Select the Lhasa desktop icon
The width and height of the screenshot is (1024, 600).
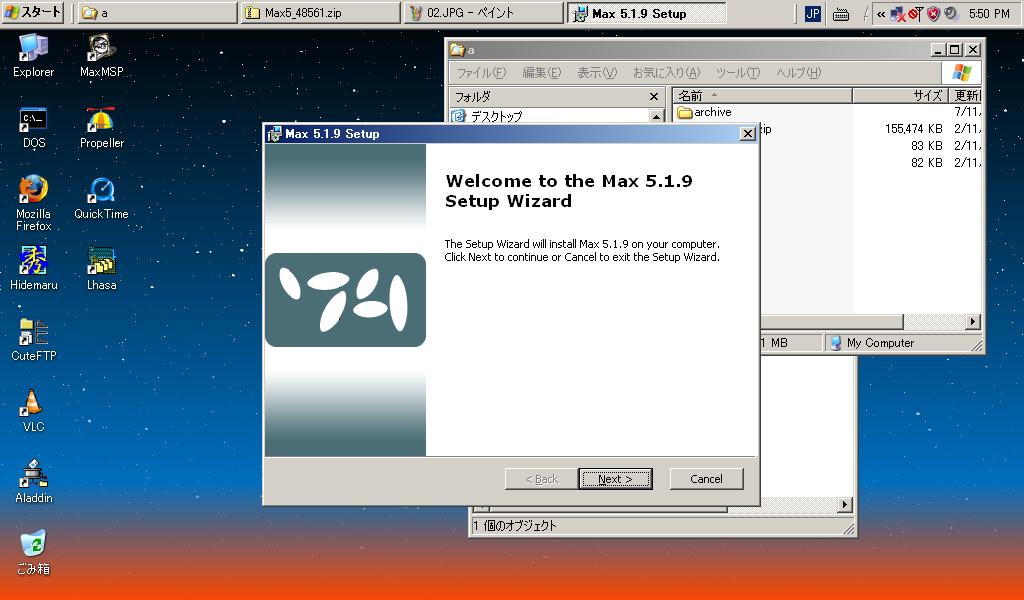point(101,268)
